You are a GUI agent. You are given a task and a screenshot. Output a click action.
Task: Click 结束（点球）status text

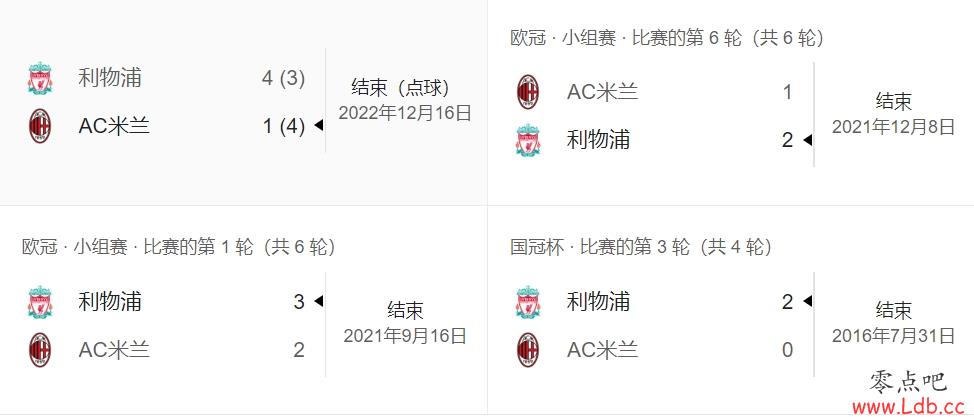tap(401, 88)
